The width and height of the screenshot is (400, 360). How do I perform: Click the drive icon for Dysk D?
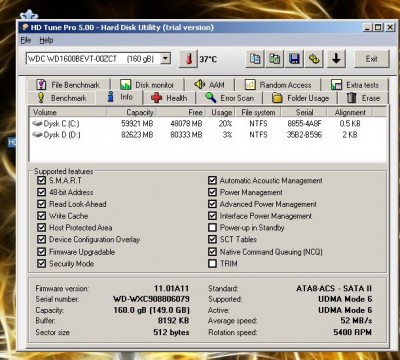coord(37,135)
